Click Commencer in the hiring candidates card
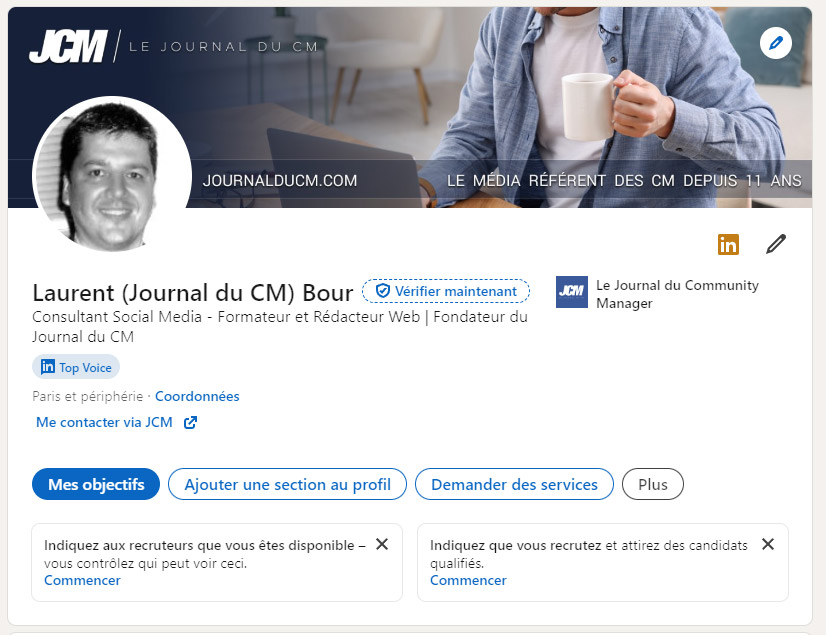The width and height of the screenshot is (826, 635). pyautogui.click(x=468, y=580)
